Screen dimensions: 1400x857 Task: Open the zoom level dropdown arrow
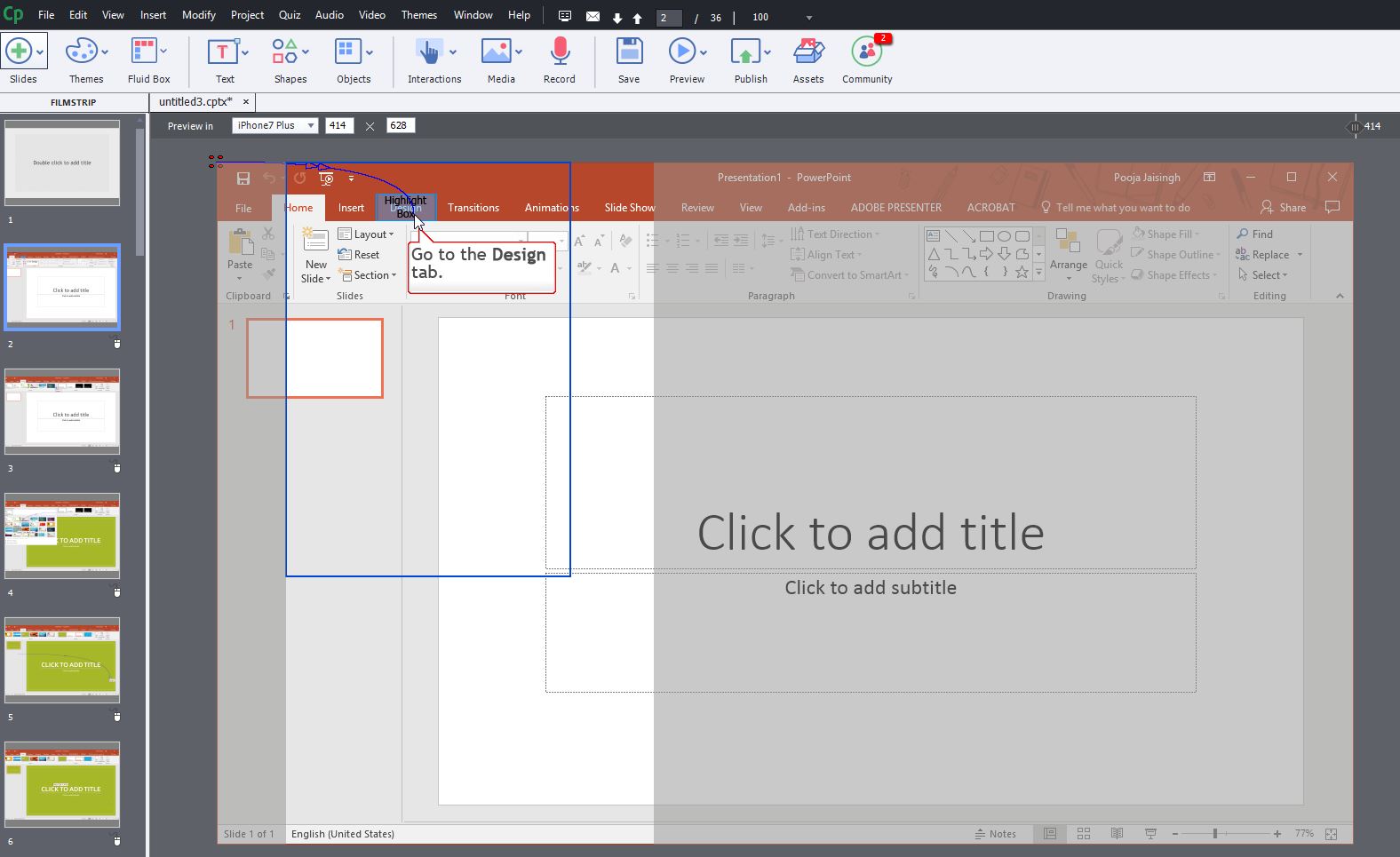[x=808, y=18]
